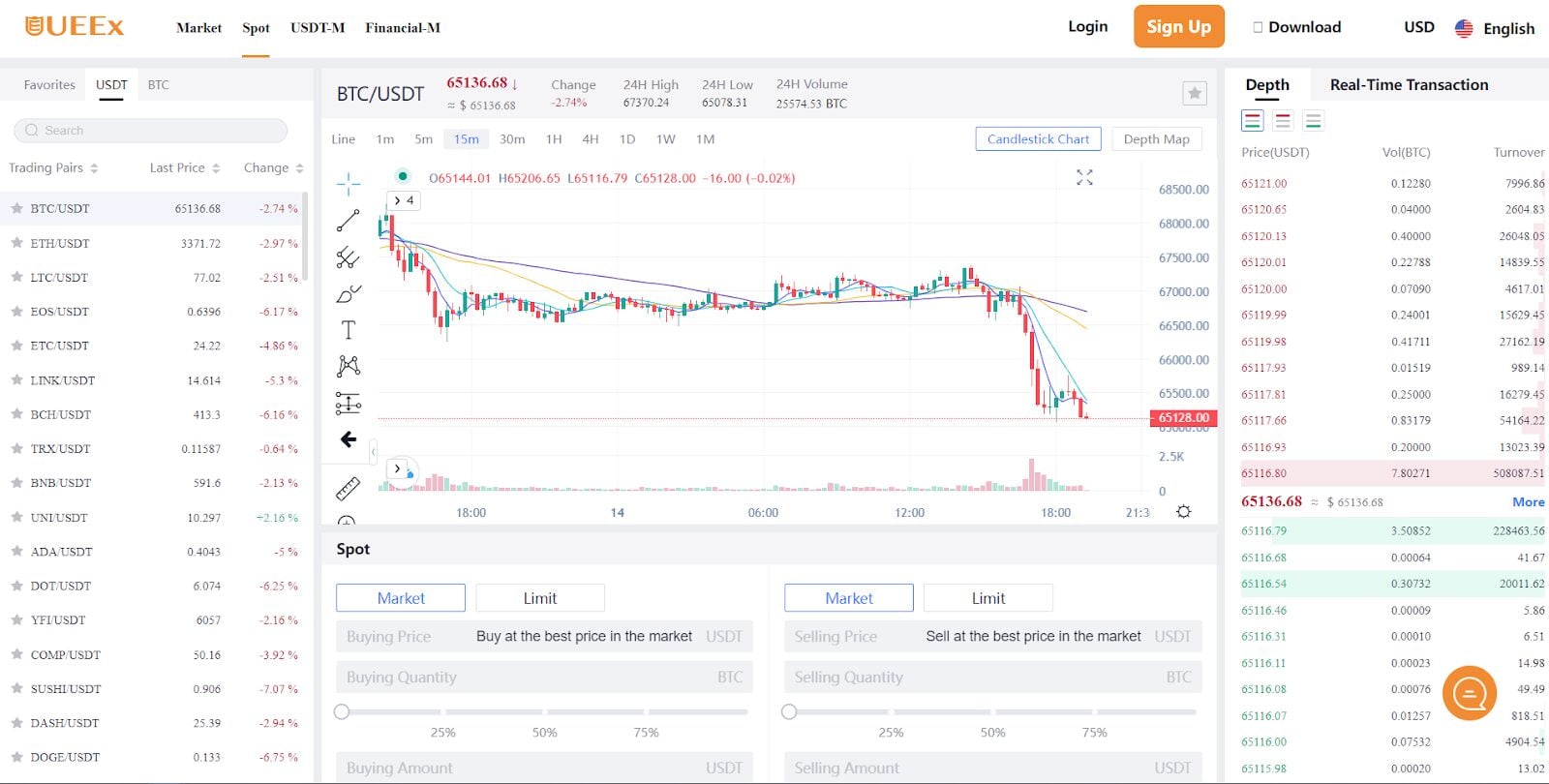
Task: Add BTC/USDT to favorites star button
Action: click(x=1195, y=93)
